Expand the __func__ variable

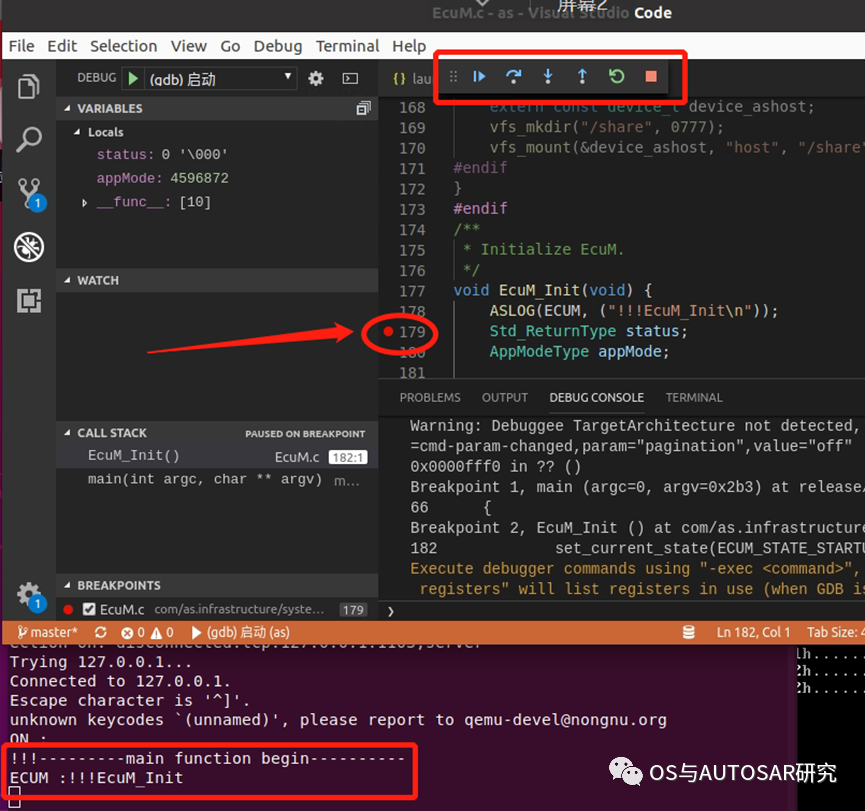pyautogui.click(x=84, y=202)
